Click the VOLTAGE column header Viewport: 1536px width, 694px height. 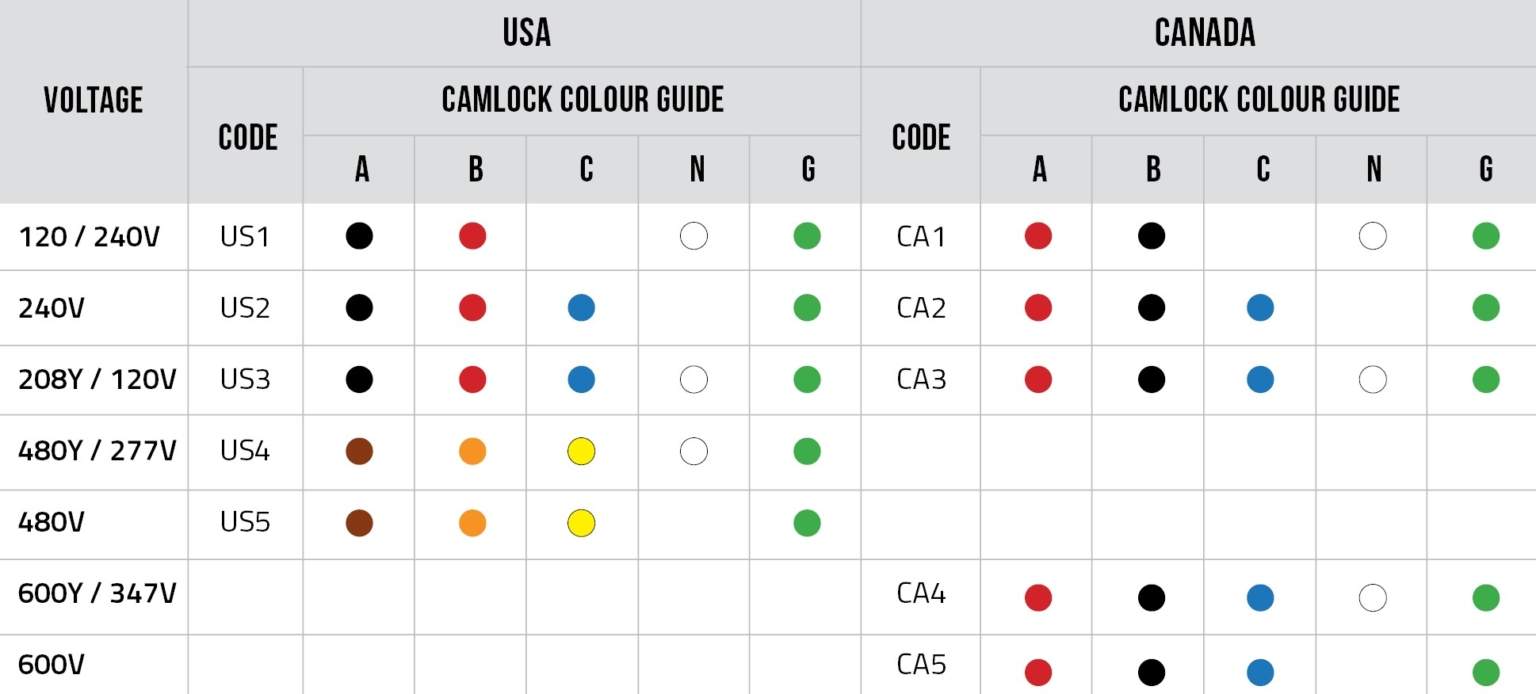click(x=94, y=100)
